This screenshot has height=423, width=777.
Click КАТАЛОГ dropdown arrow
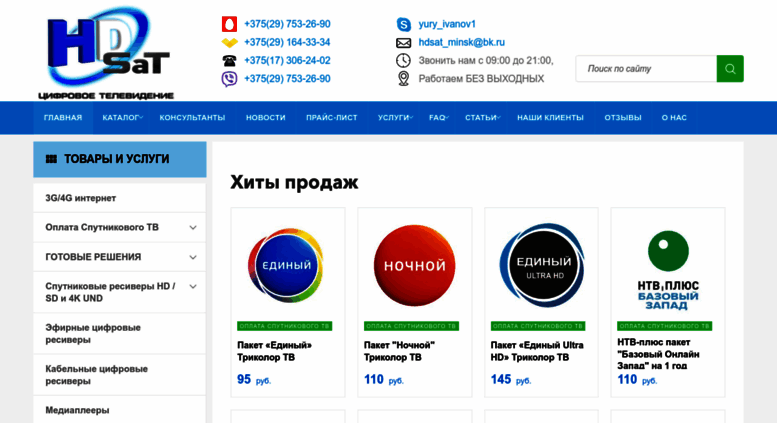[x=141, y=118]
